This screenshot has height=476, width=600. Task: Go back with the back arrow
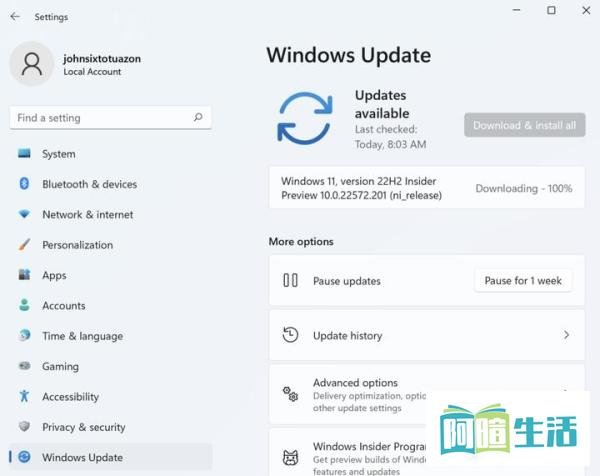[15, 16]
